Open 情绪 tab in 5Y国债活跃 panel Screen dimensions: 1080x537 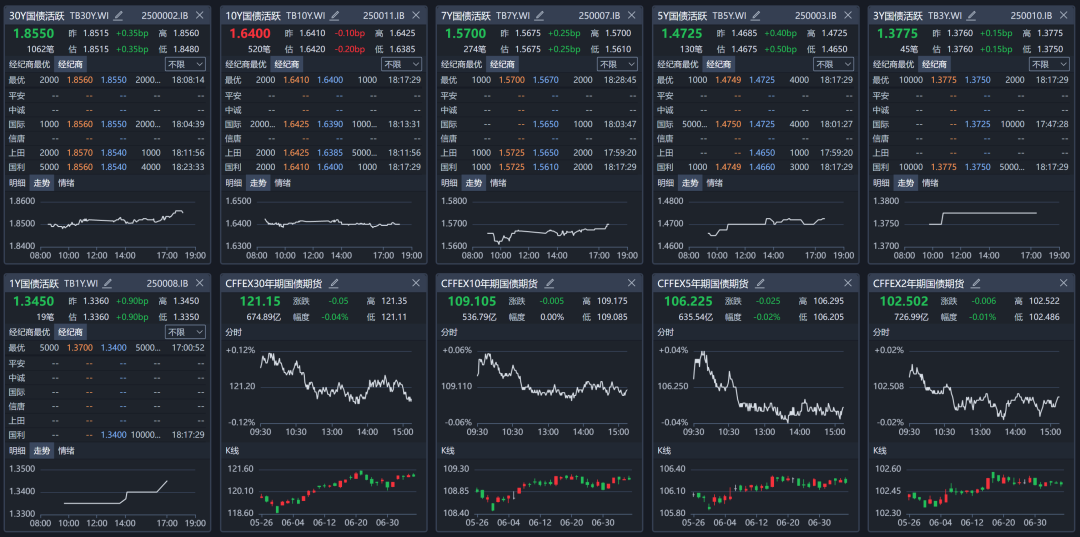[715, 183]
